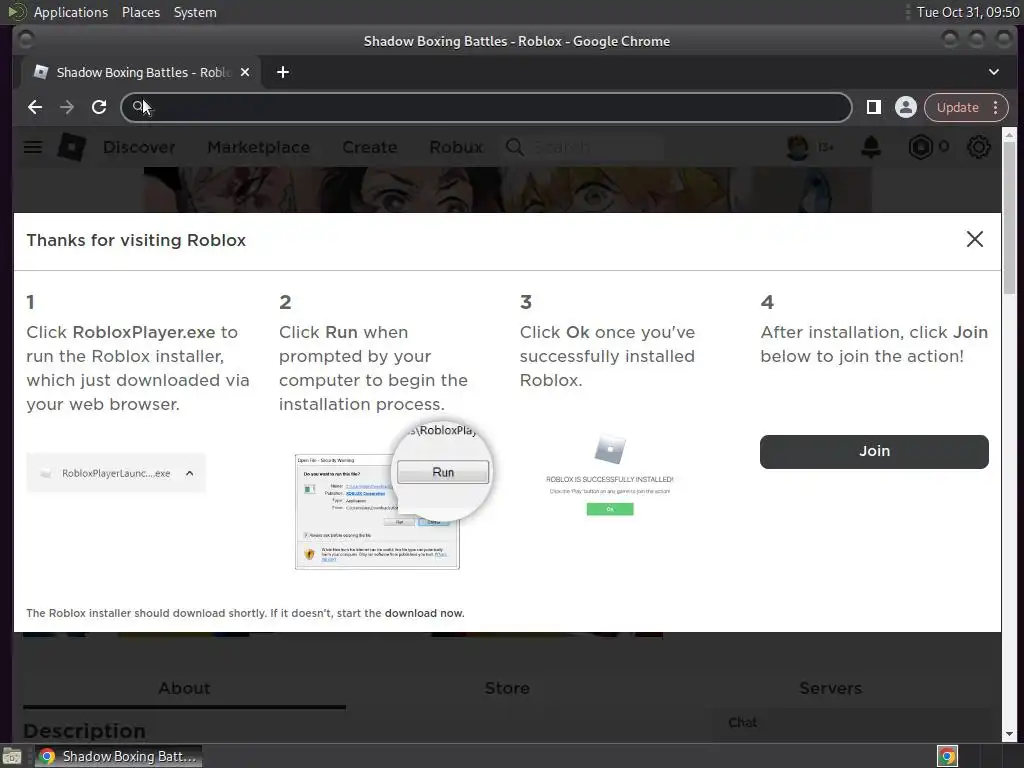Click the Roblox logo home icon
1024x768 pixels.
click(x=71, y=147)
